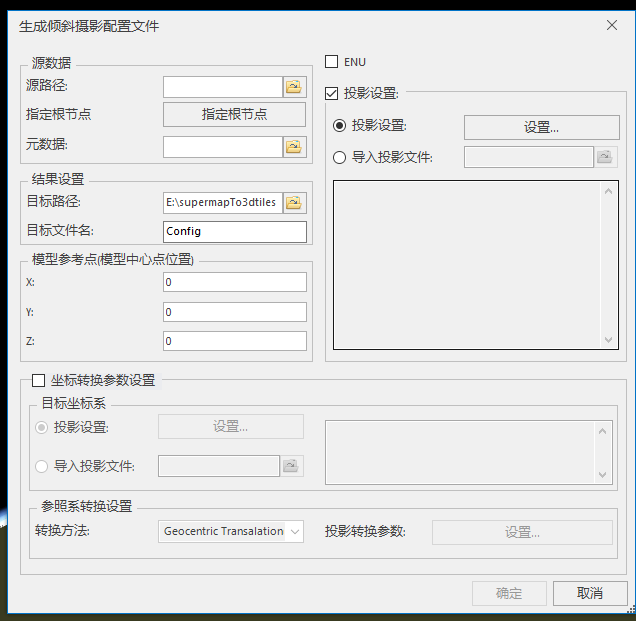Click the 指定根节点 button
636x621 pixels.
234,114
